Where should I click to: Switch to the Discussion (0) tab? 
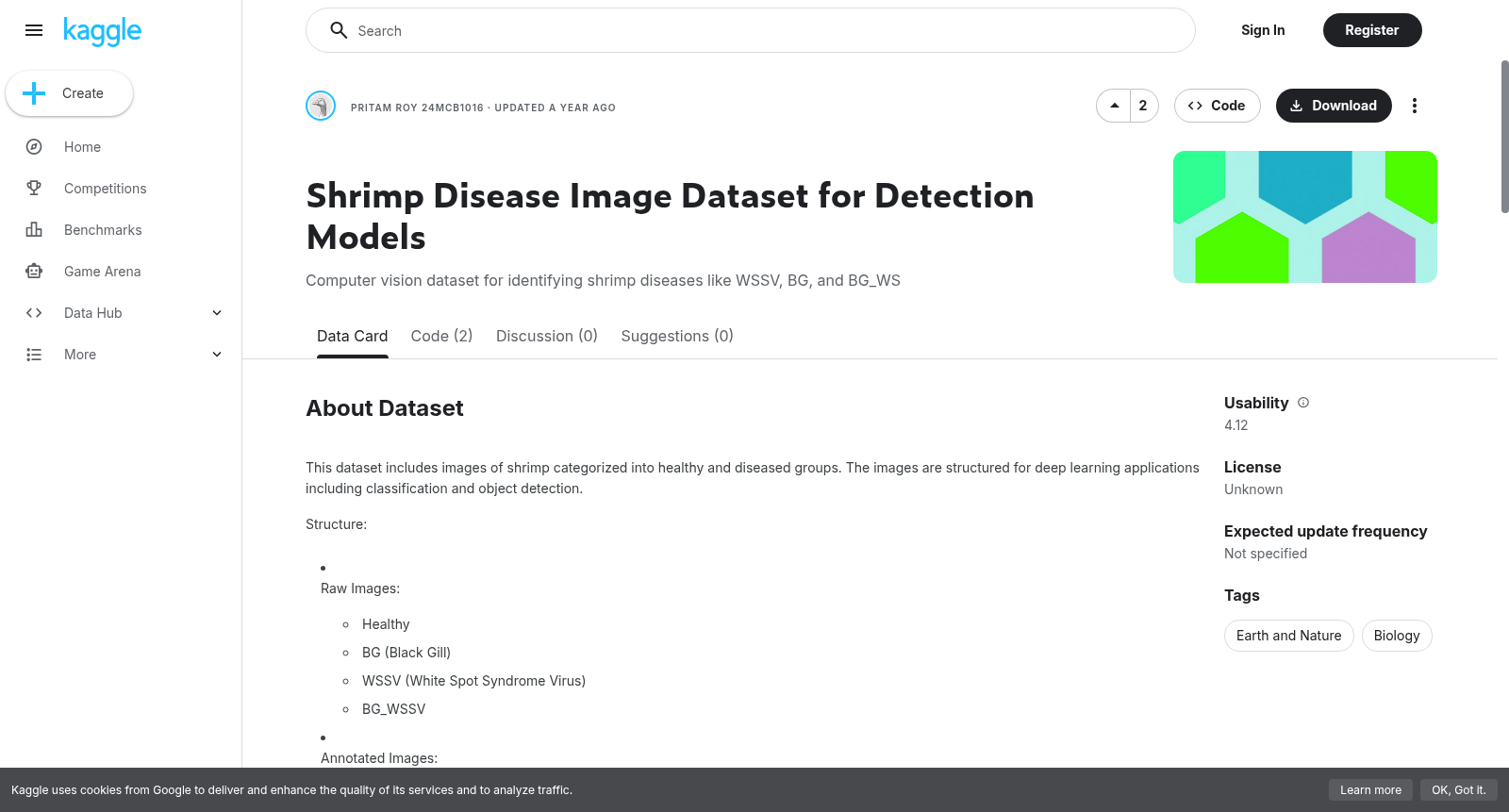pos(547,336)
